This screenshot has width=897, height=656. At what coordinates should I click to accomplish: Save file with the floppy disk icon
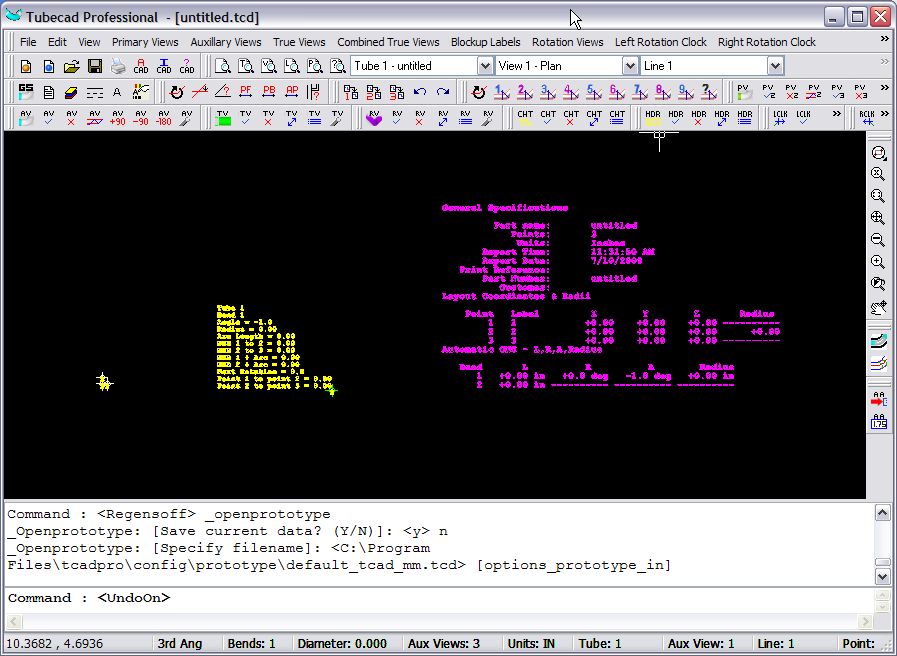[x=95, y=66]
